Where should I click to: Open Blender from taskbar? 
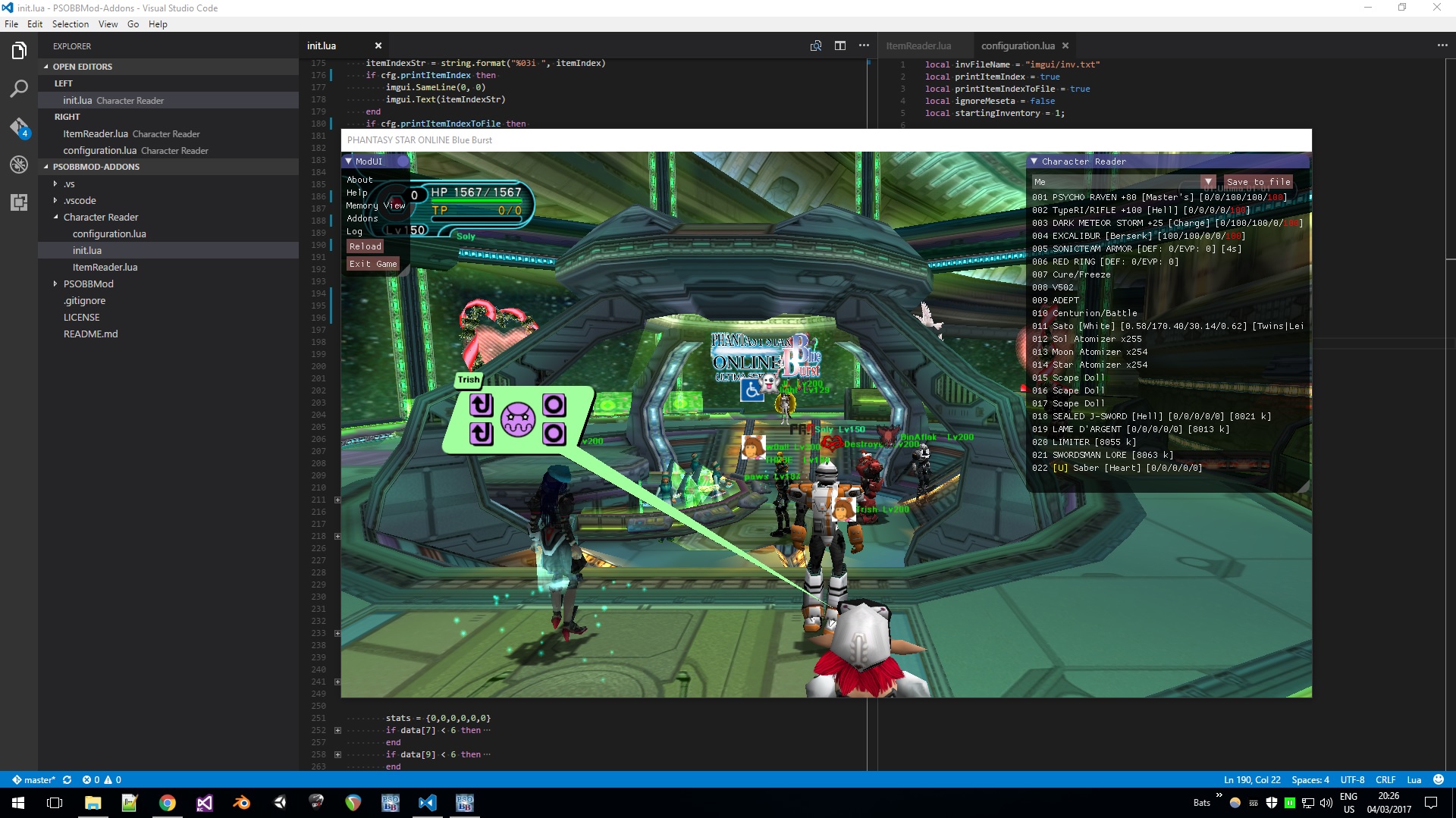(x=241, y=803)
